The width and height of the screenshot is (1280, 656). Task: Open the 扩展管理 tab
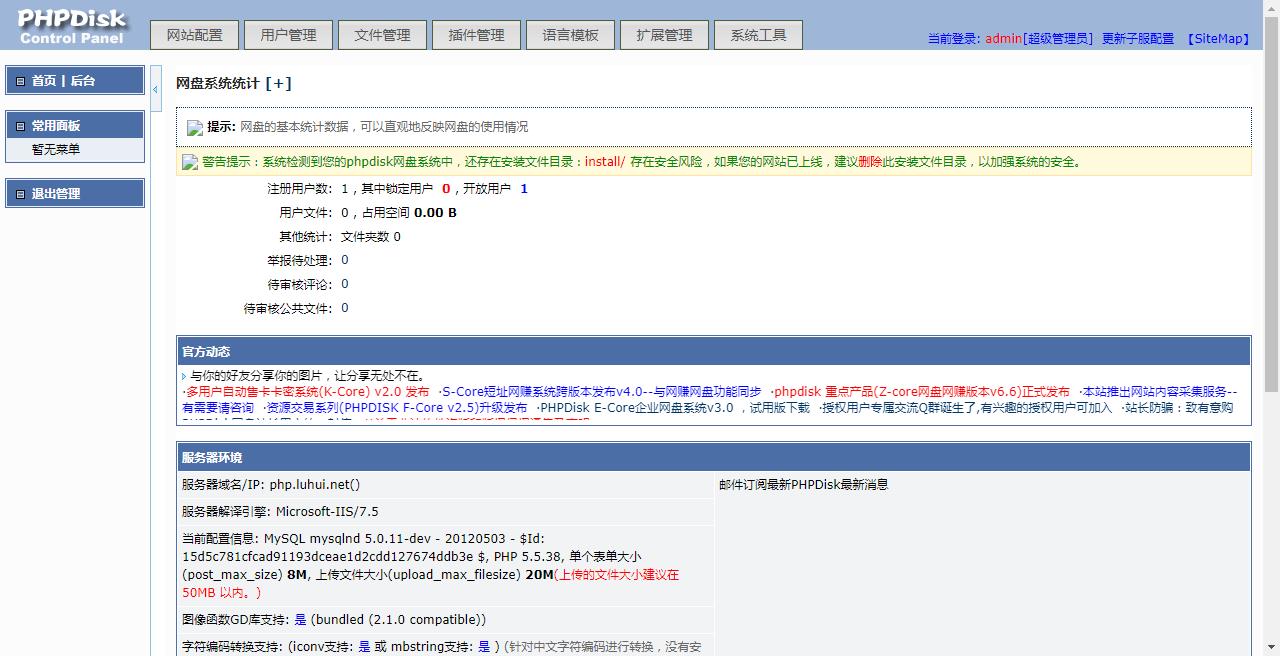(664, 35)
